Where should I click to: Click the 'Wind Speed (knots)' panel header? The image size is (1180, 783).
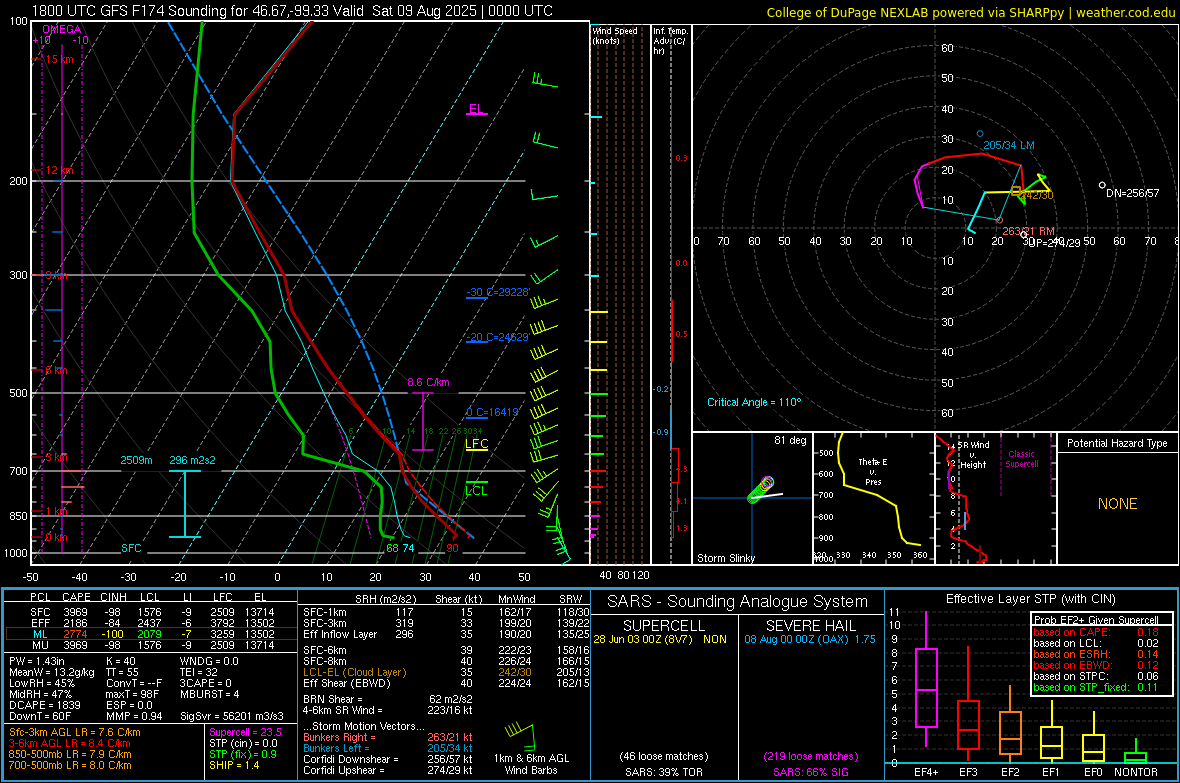615,35
